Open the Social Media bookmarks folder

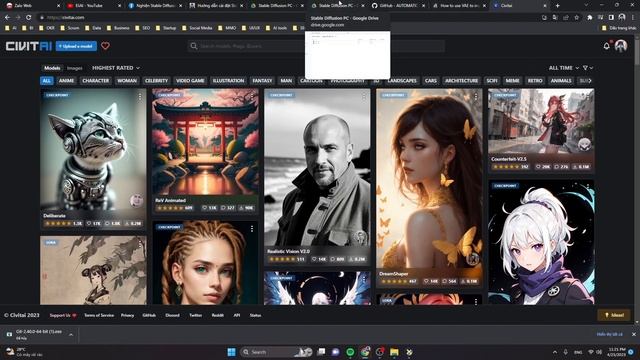197,28
